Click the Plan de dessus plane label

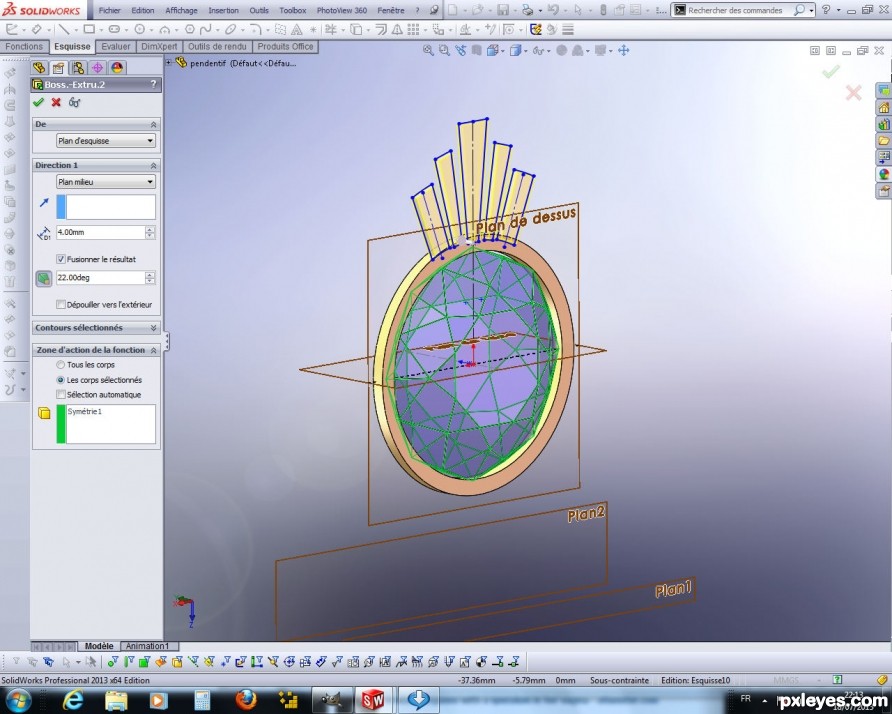526,220
